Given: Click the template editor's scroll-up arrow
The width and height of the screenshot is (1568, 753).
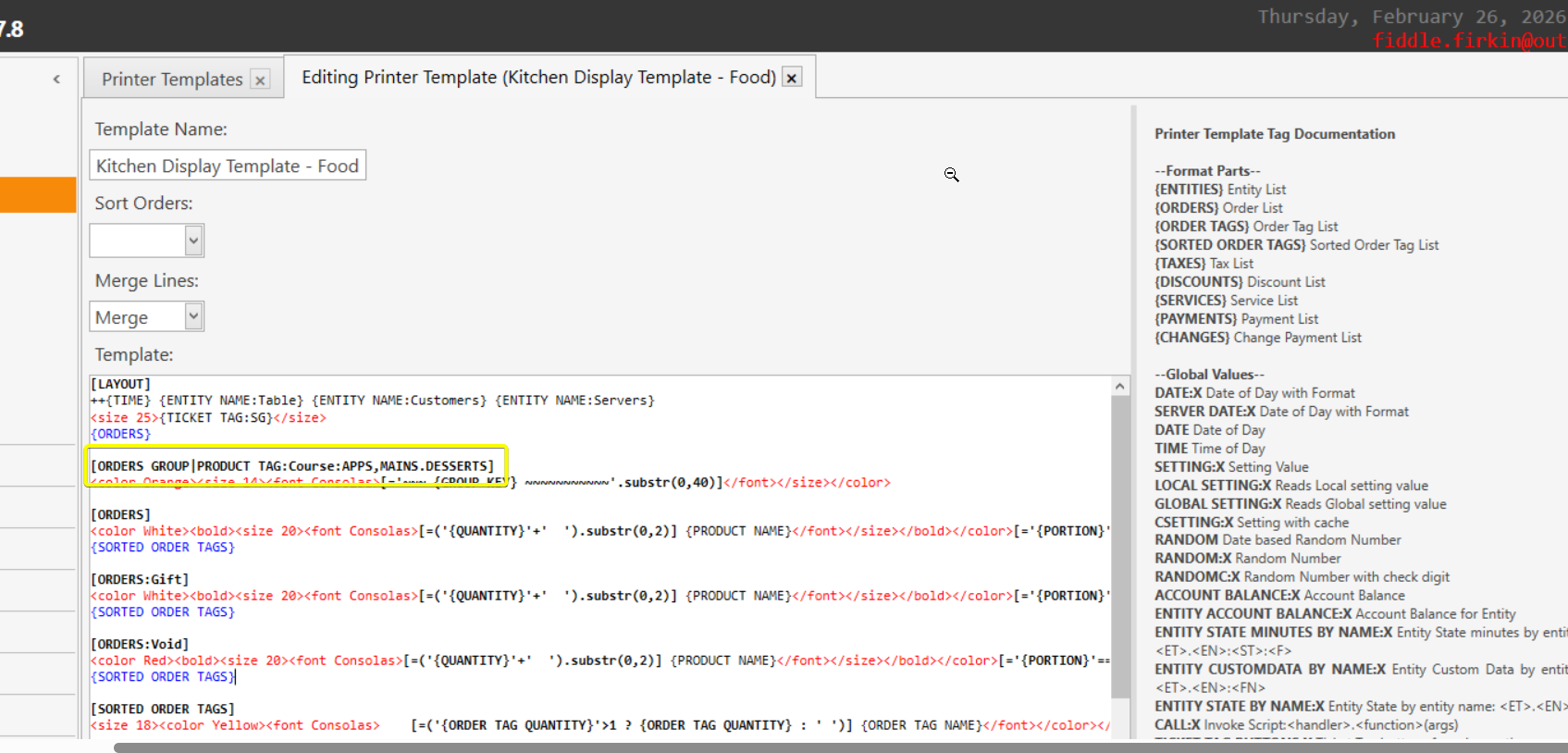Looking at the screenshot, I should coord(1120,387).
